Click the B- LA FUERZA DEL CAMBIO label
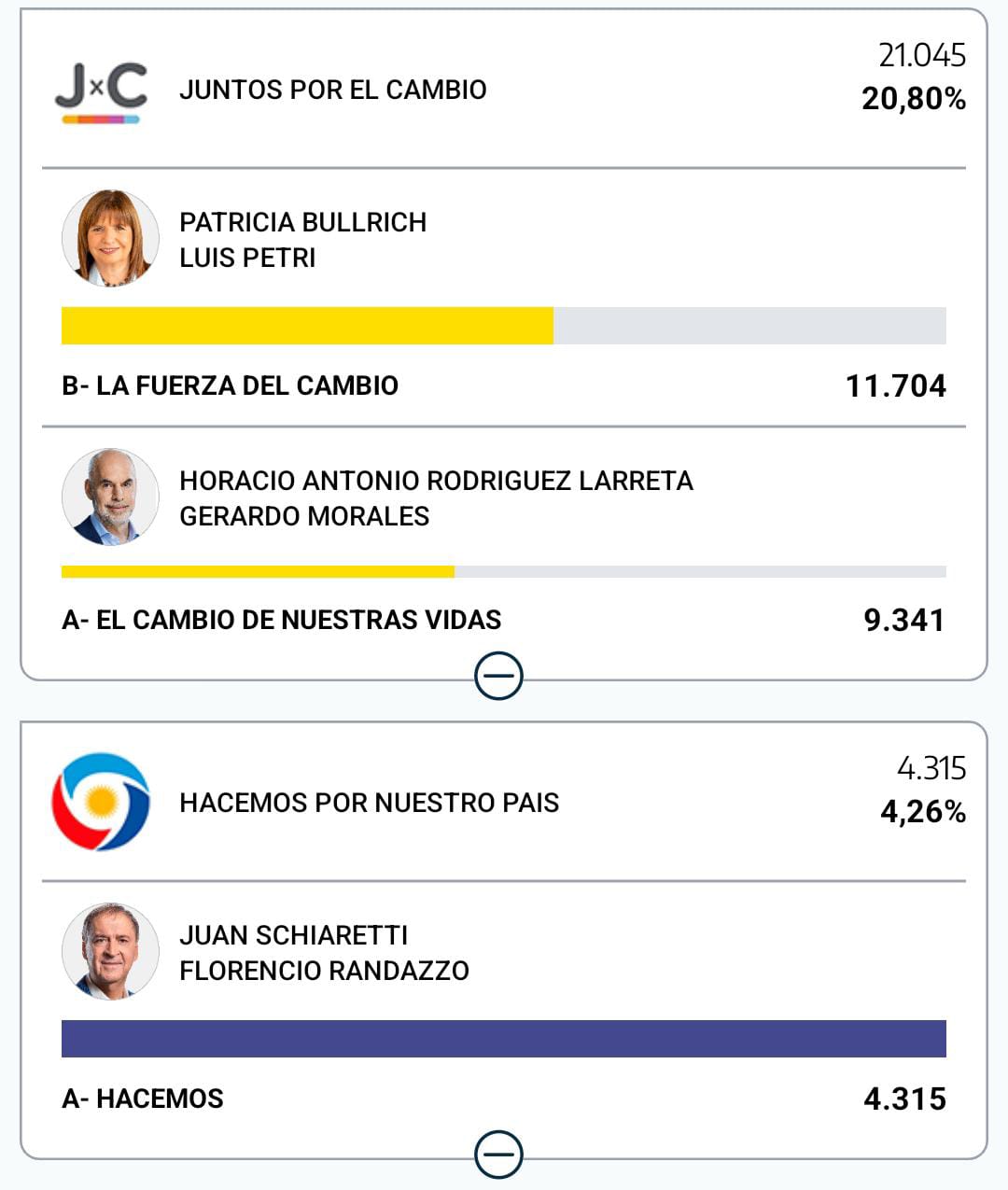The width and height of the screenshot is (1008, 1190). click(x=230, y=385)
